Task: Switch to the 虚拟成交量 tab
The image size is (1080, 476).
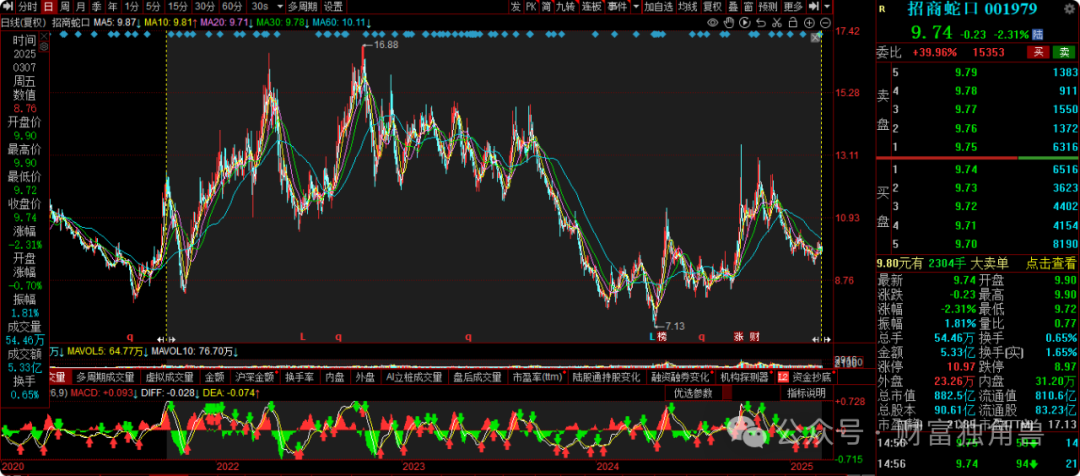Action: [x=168, y=377]
